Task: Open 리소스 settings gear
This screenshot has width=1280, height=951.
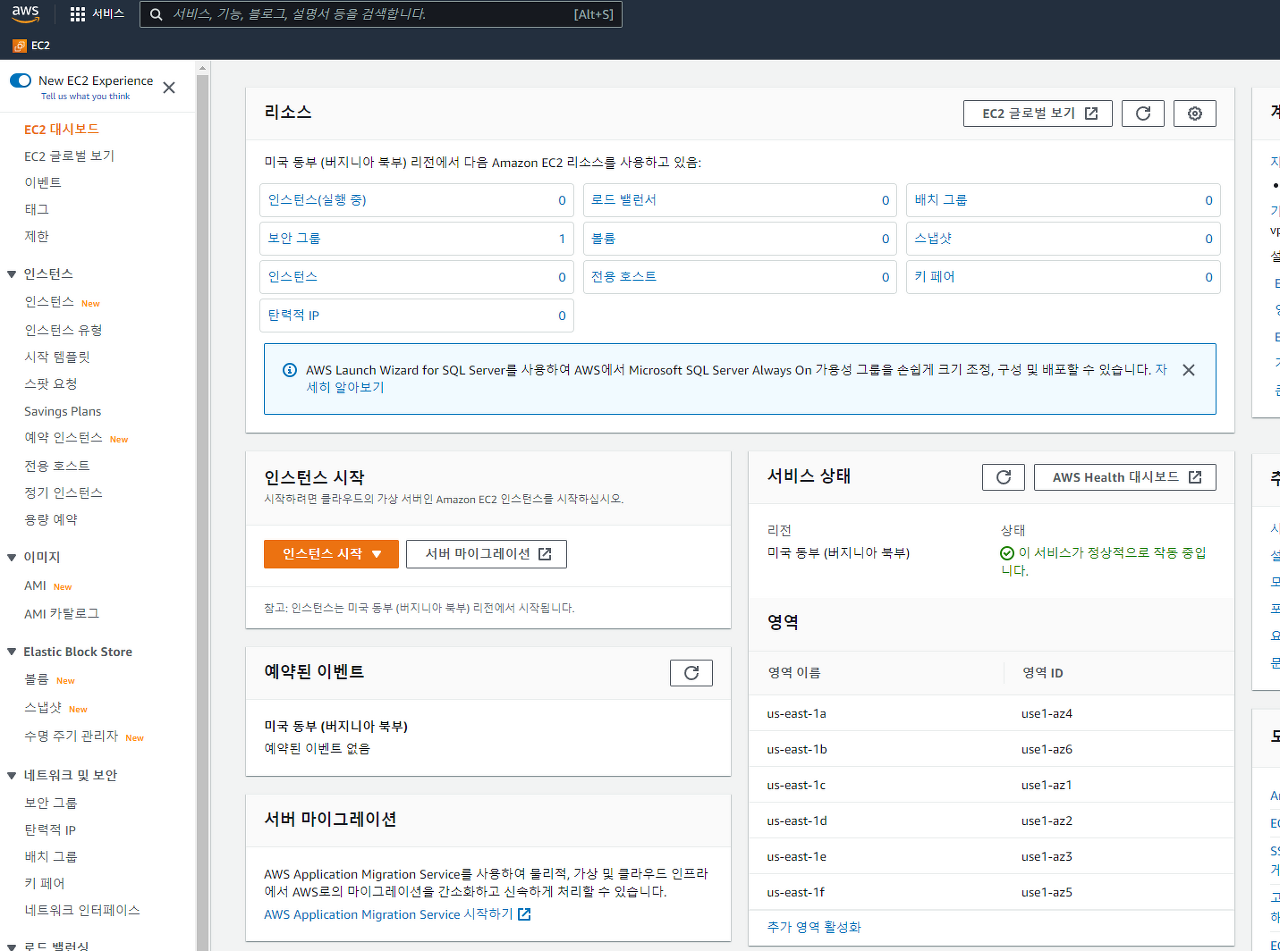Action: pyautogui.click(x=1194, y=113)
